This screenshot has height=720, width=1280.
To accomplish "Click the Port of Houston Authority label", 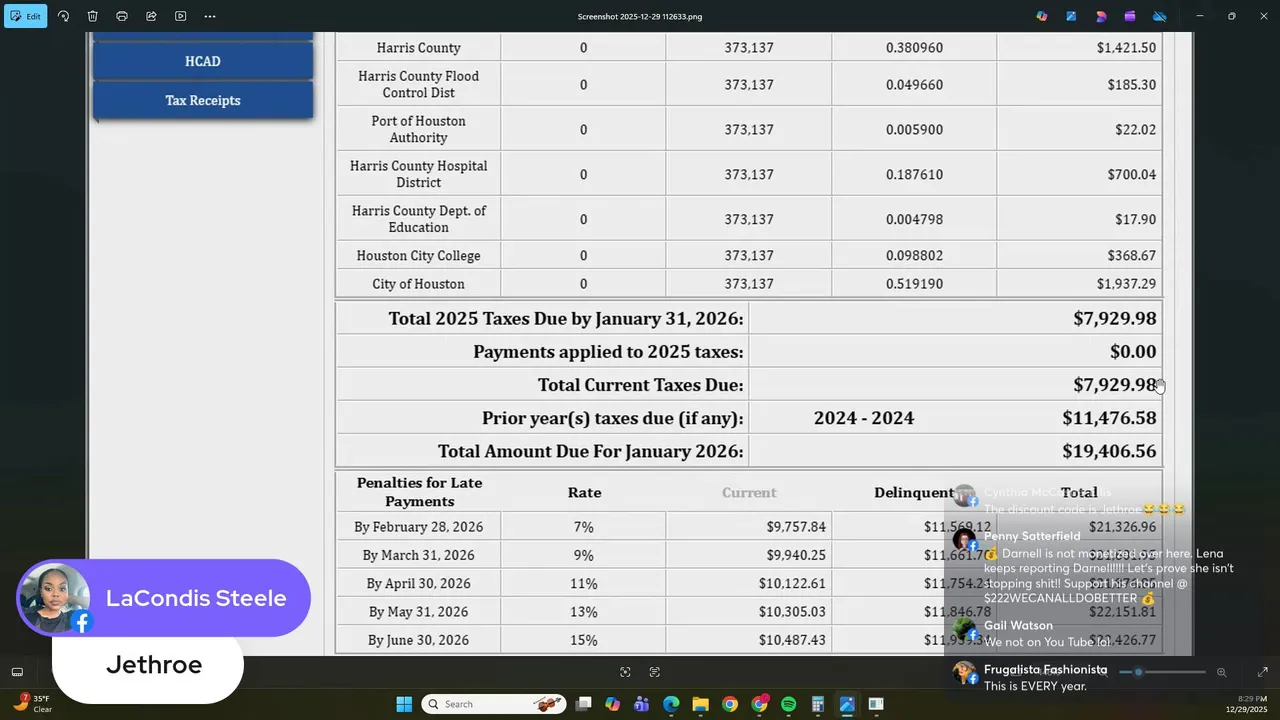I will (x=418, y=129).
